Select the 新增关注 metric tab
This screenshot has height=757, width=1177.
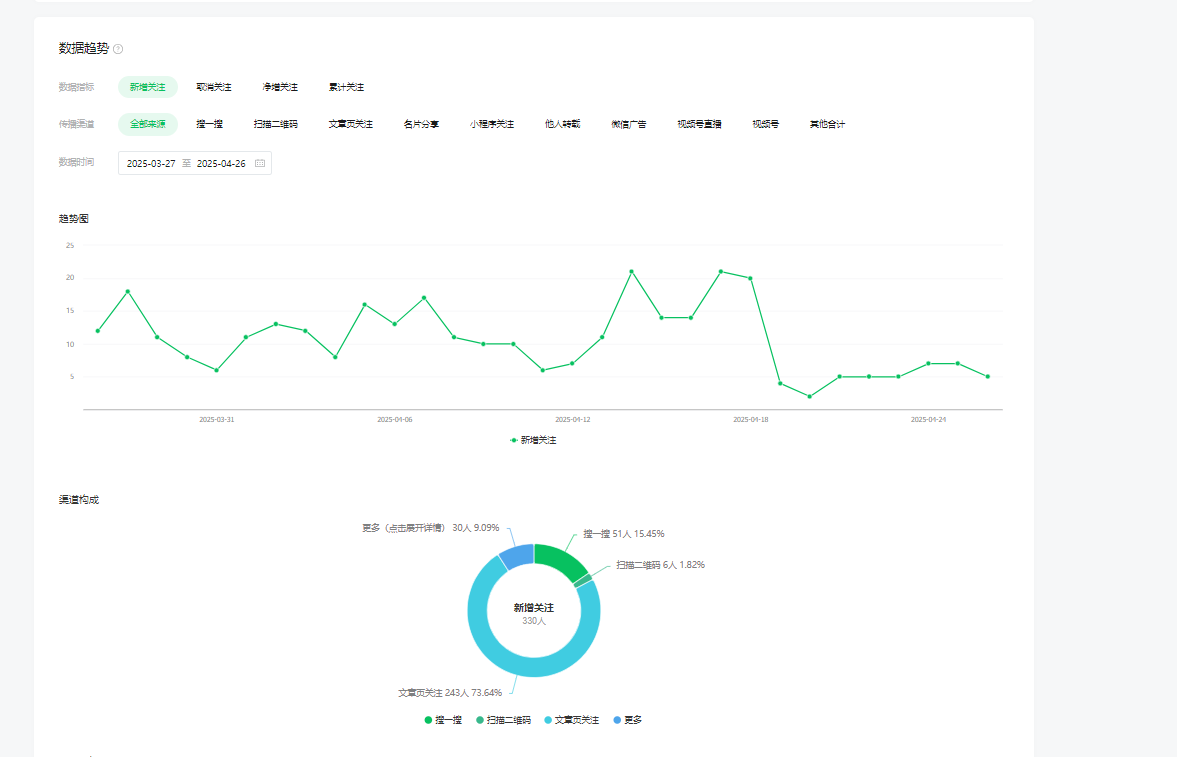point(148,87)
